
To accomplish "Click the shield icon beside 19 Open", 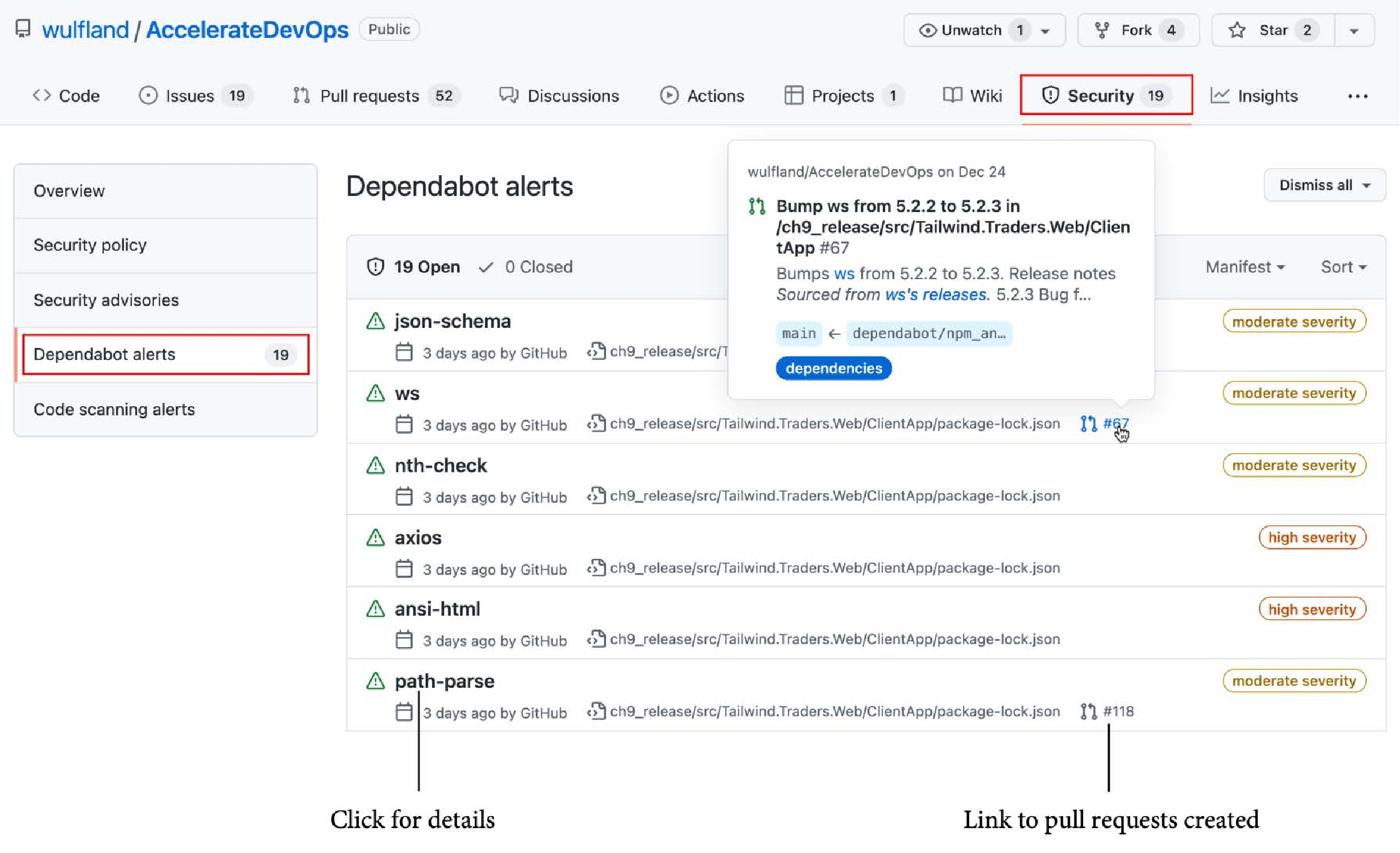I will click(375, 267).
